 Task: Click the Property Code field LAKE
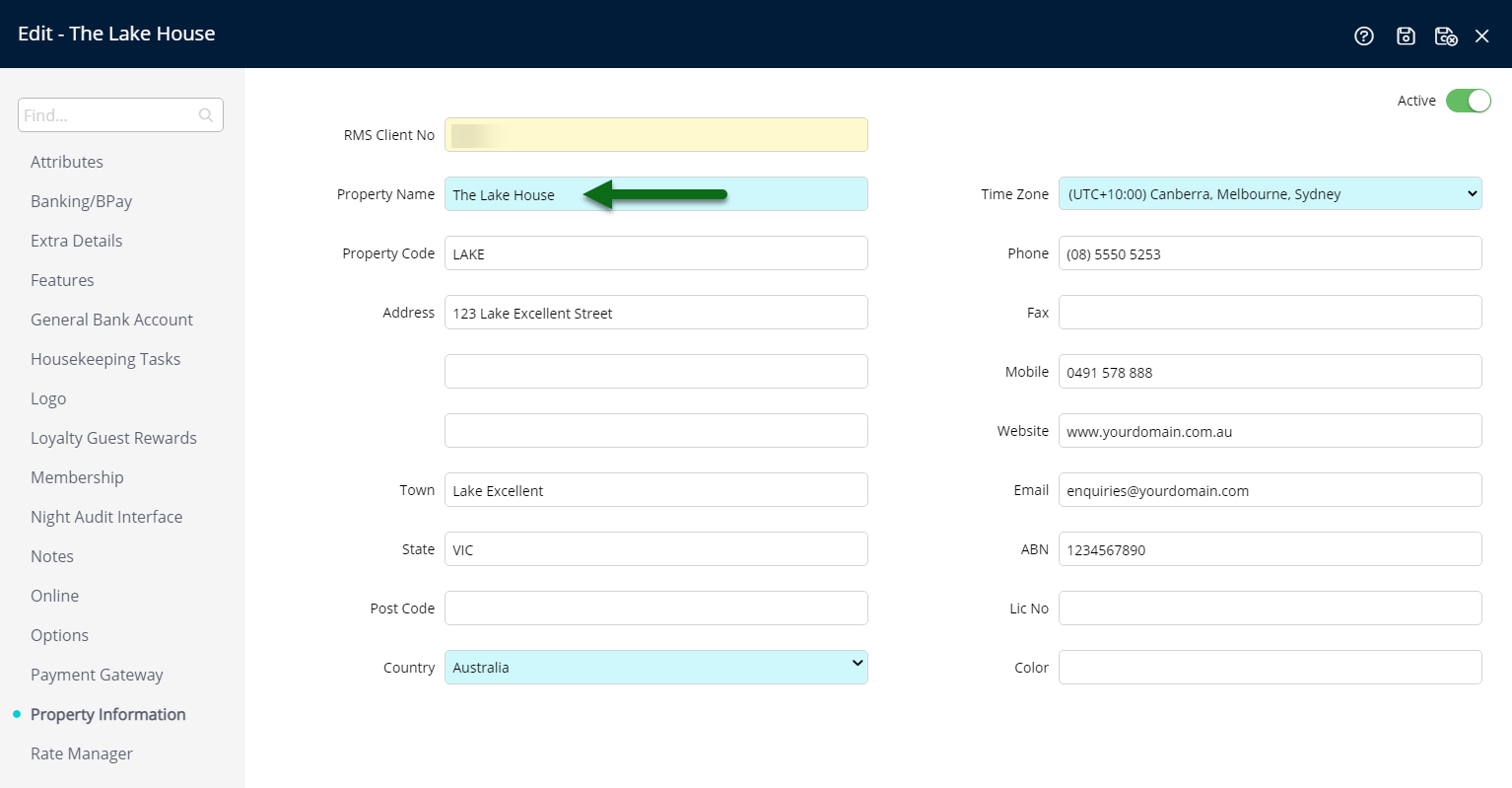[656, 252]
